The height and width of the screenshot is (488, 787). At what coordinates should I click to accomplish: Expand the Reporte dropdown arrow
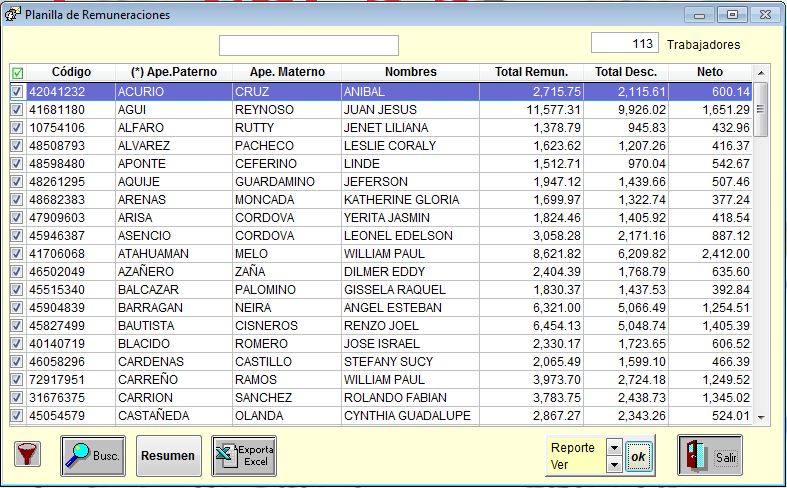coord(613,448)
